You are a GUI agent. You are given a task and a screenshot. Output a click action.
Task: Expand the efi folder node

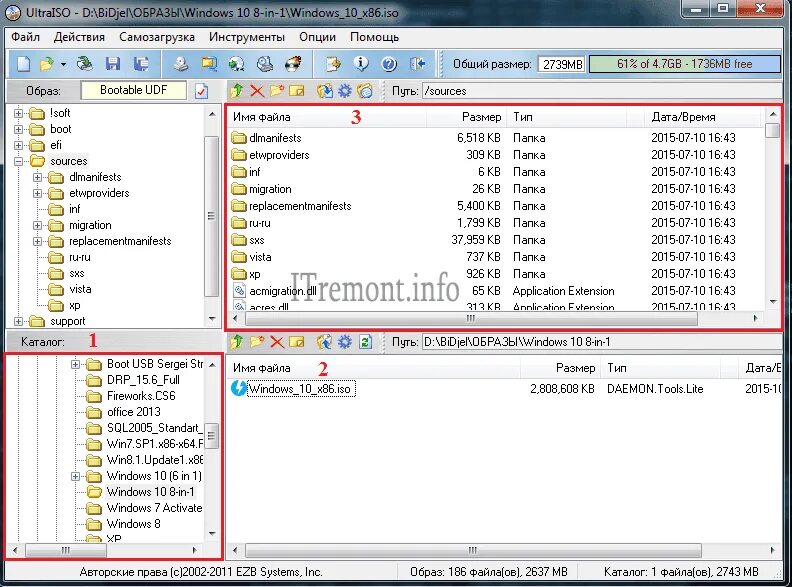(18, 145)
